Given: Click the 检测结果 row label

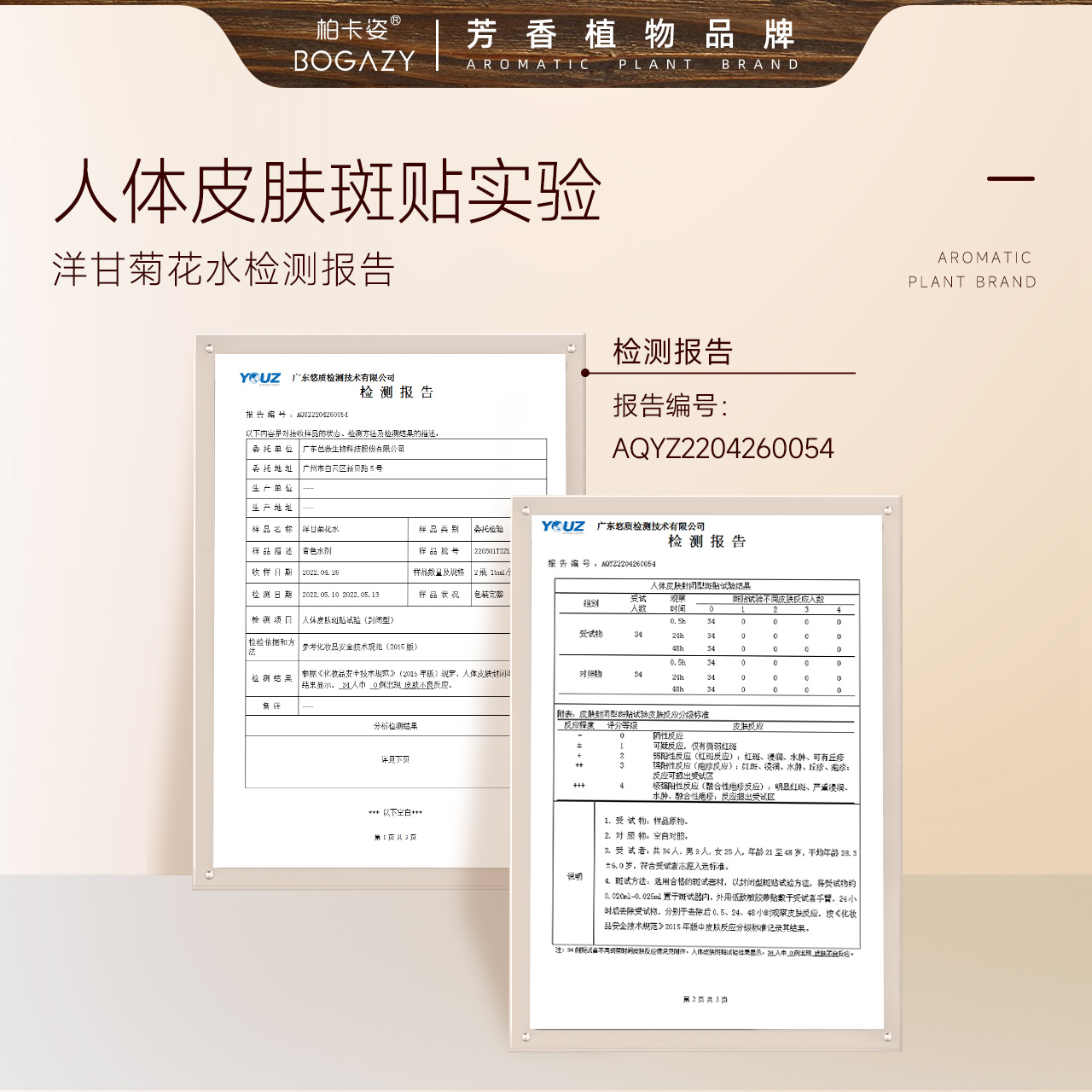Looking at the screenshot, I should click(x=272, y=678).
